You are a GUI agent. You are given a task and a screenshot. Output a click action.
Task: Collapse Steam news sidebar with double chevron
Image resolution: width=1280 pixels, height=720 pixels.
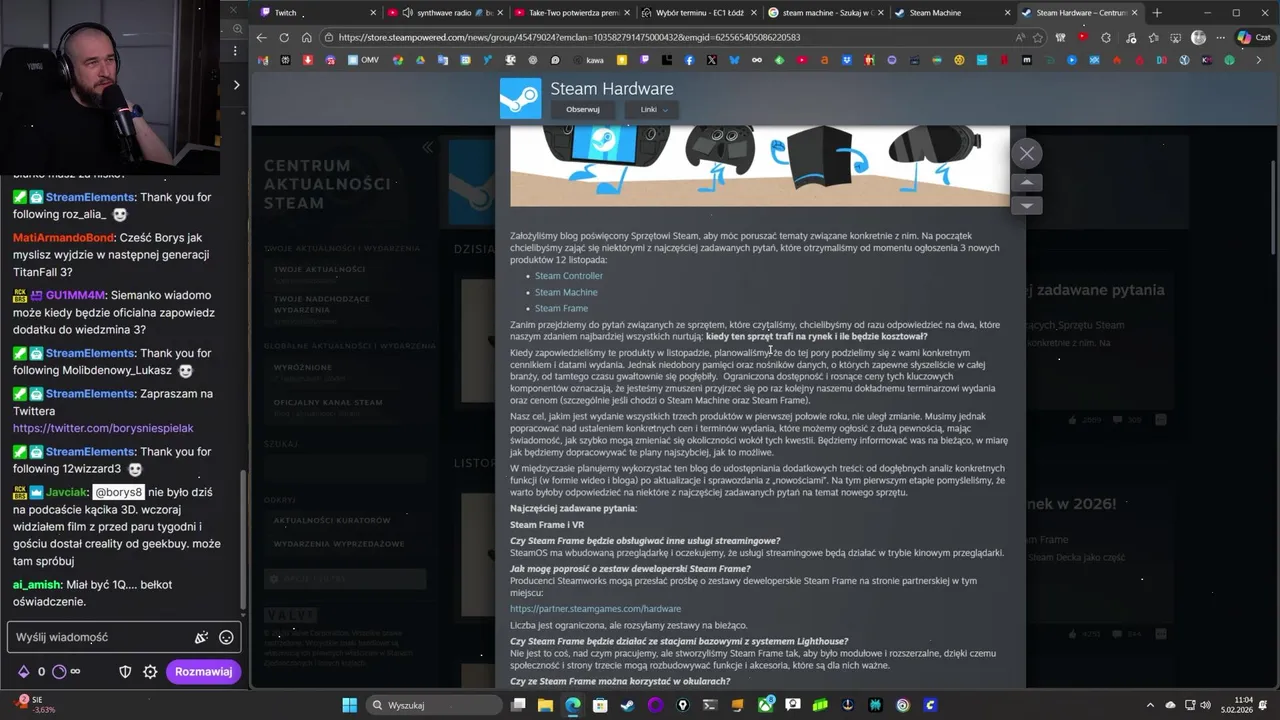(427, 147)
